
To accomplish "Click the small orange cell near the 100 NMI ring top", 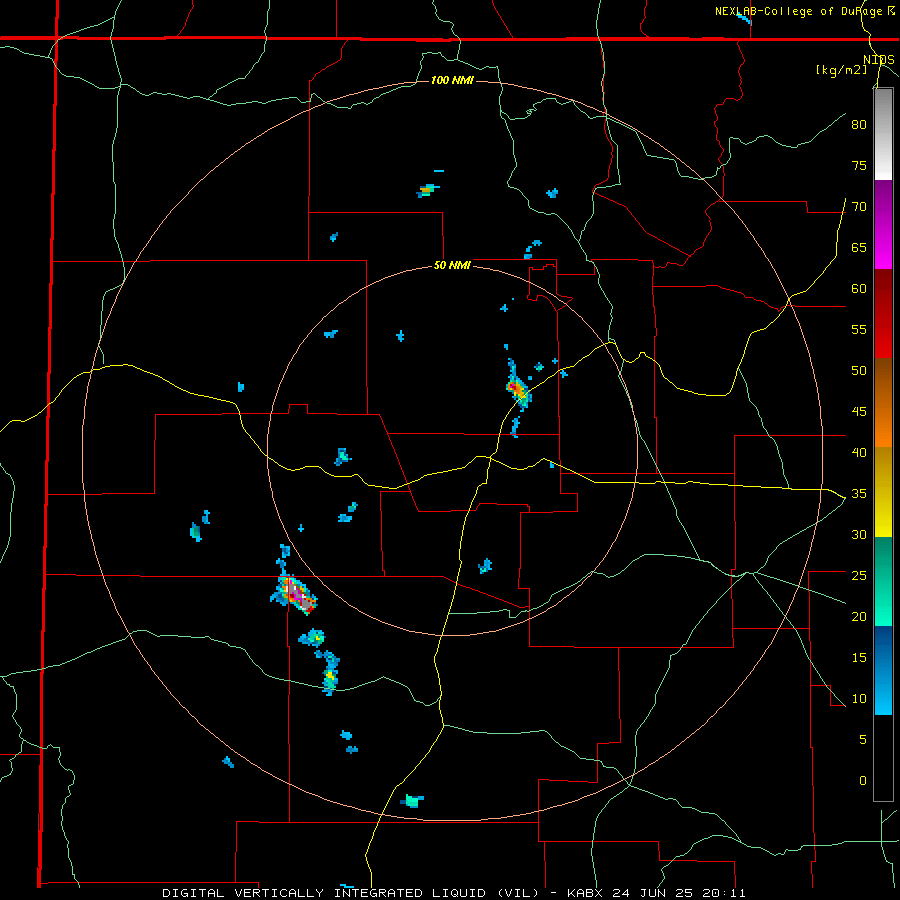I will (x=427, y=190).
